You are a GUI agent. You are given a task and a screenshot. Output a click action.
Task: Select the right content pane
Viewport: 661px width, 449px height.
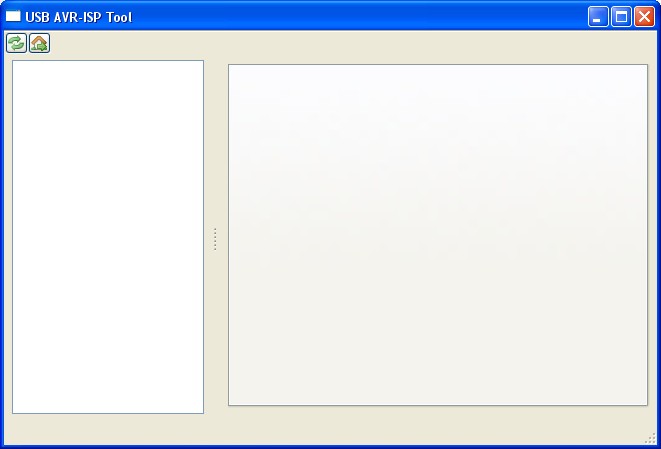[438, 235]
